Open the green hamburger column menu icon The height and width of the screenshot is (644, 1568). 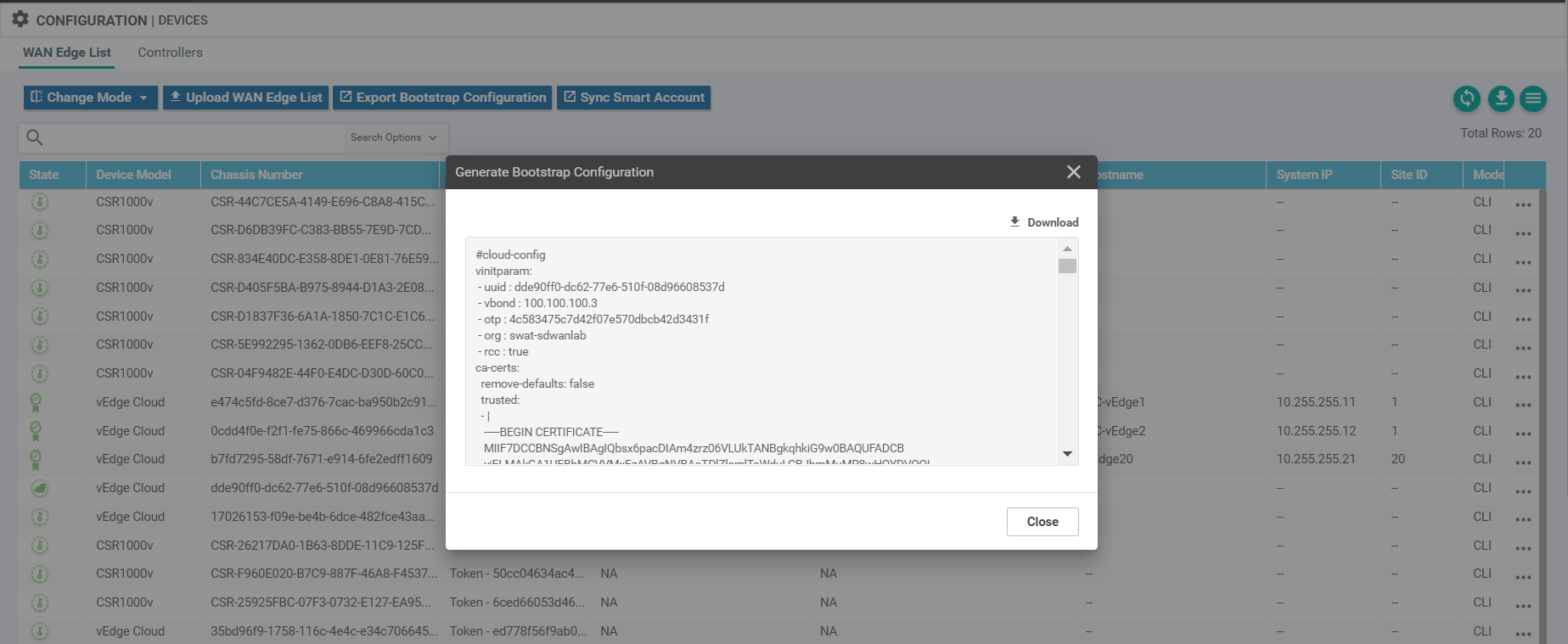[1532, 98]
